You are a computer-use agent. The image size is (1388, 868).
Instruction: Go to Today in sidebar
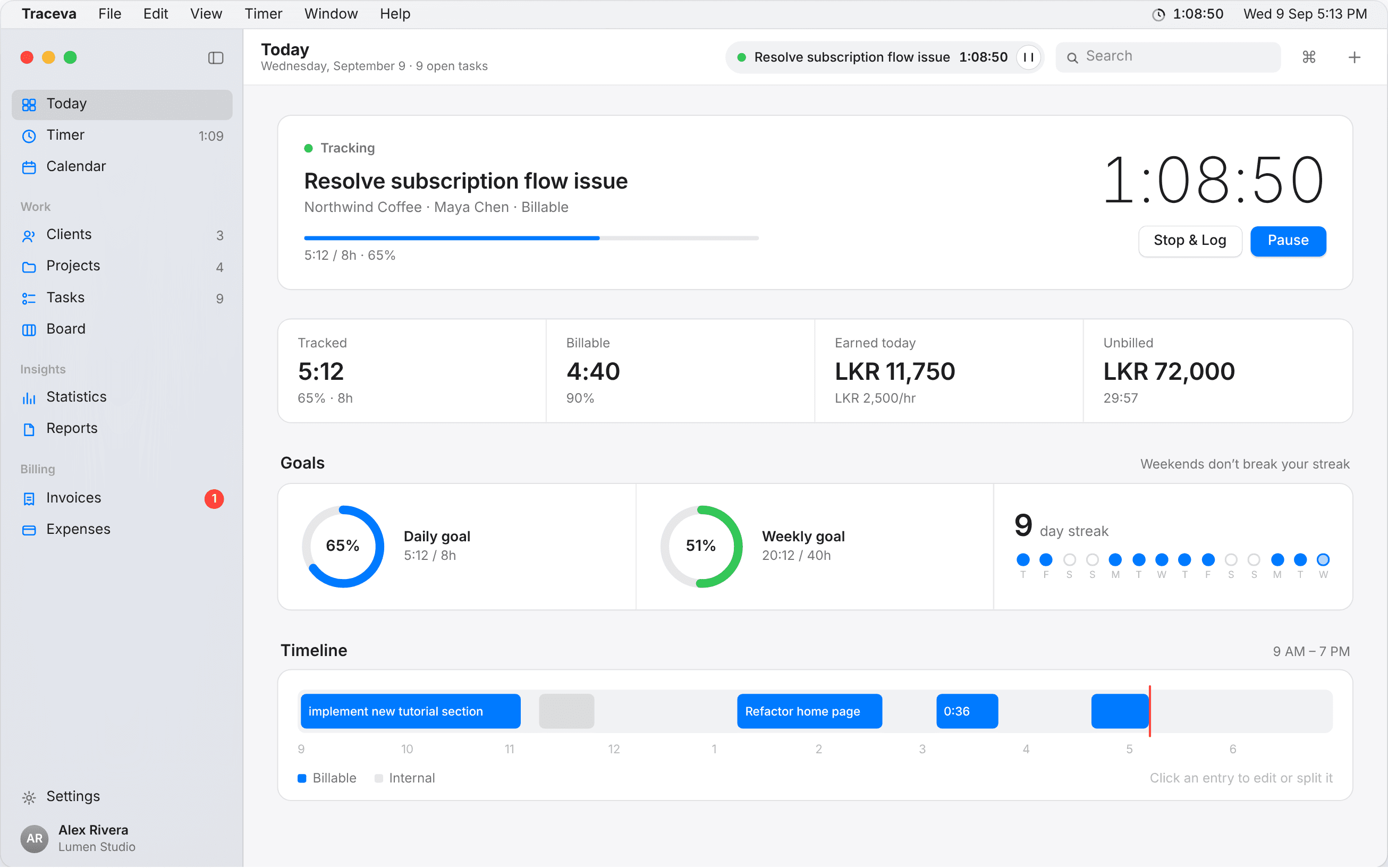pos(122,104)
